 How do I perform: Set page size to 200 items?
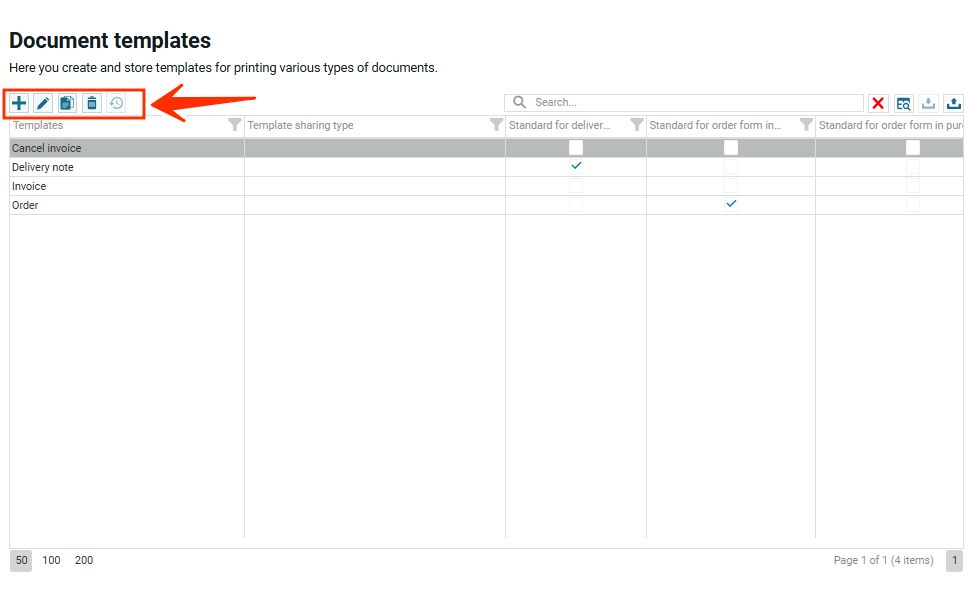(x=84, y=561)
